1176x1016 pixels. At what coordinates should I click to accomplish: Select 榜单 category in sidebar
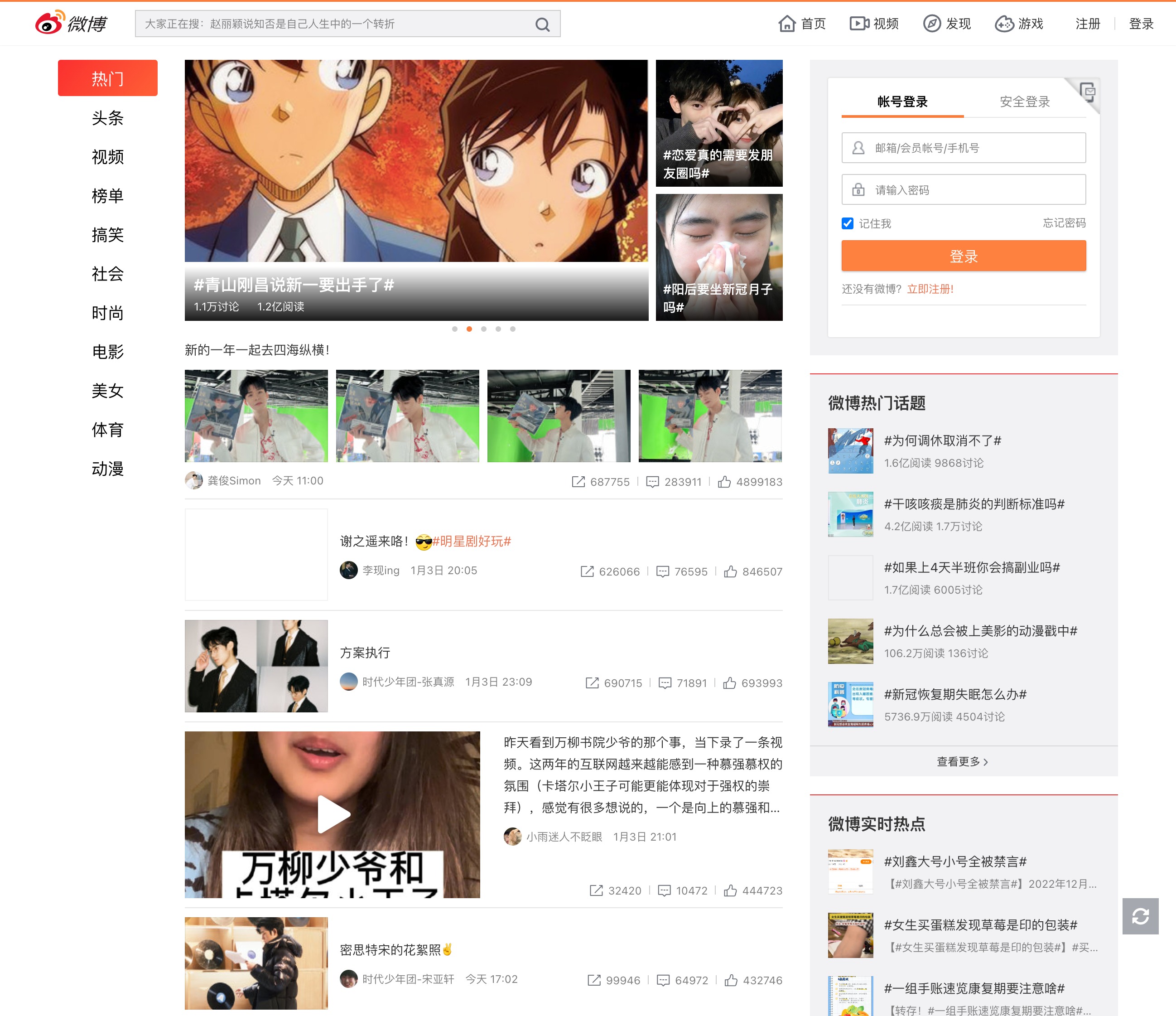(x=108, y=195)
